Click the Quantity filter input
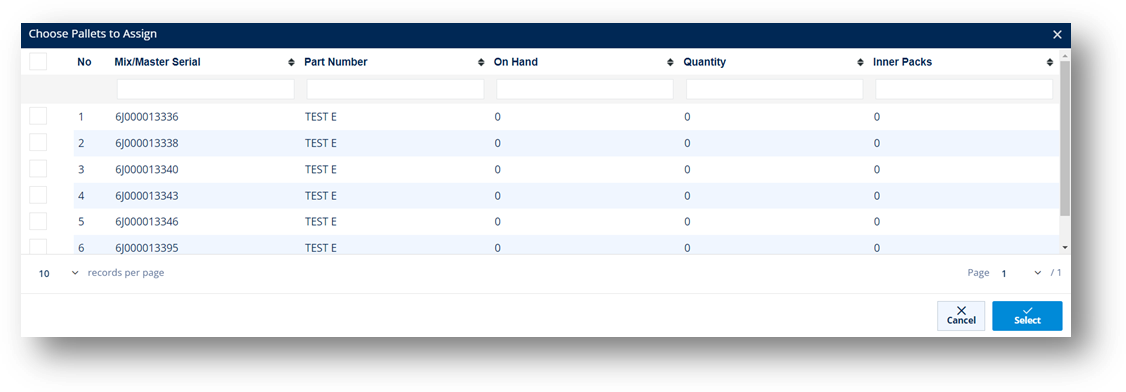Image resolution: width=1126 pixels, height=392 pixels. coord(774,89)
